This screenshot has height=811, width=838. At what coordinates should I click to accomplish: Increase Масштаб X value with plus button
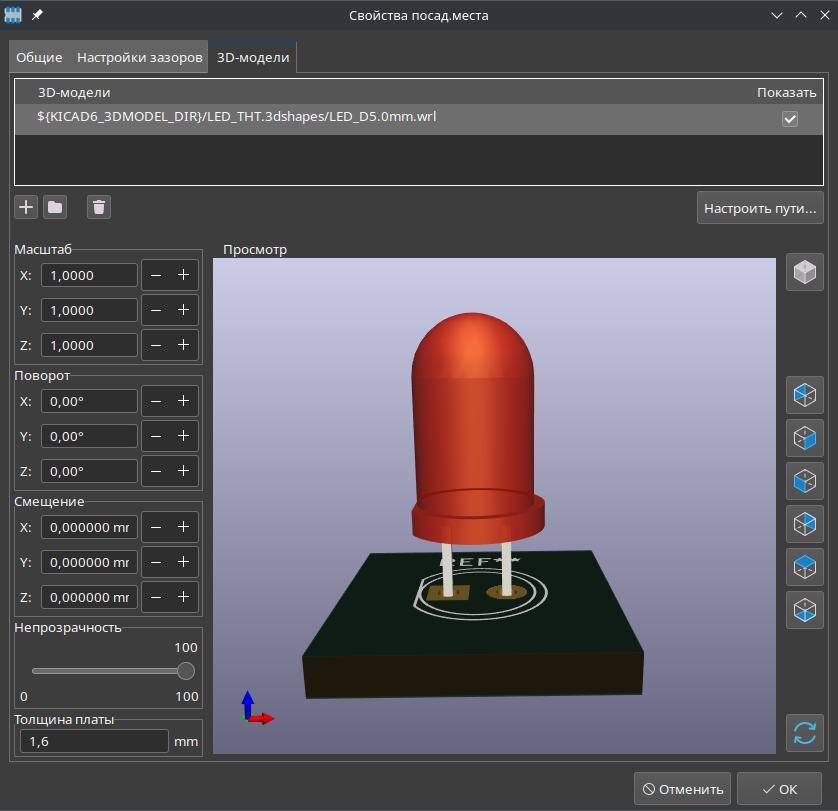coord(184,275)
